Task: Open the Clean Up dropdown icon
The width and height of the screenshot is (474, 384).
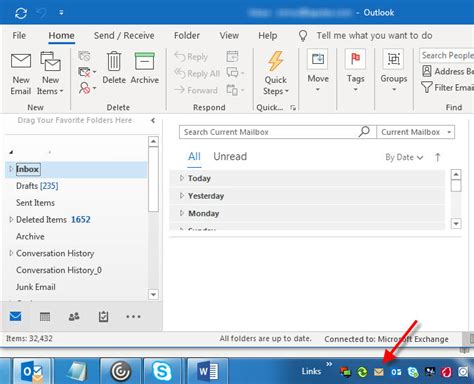Action: tap(87, 72)
